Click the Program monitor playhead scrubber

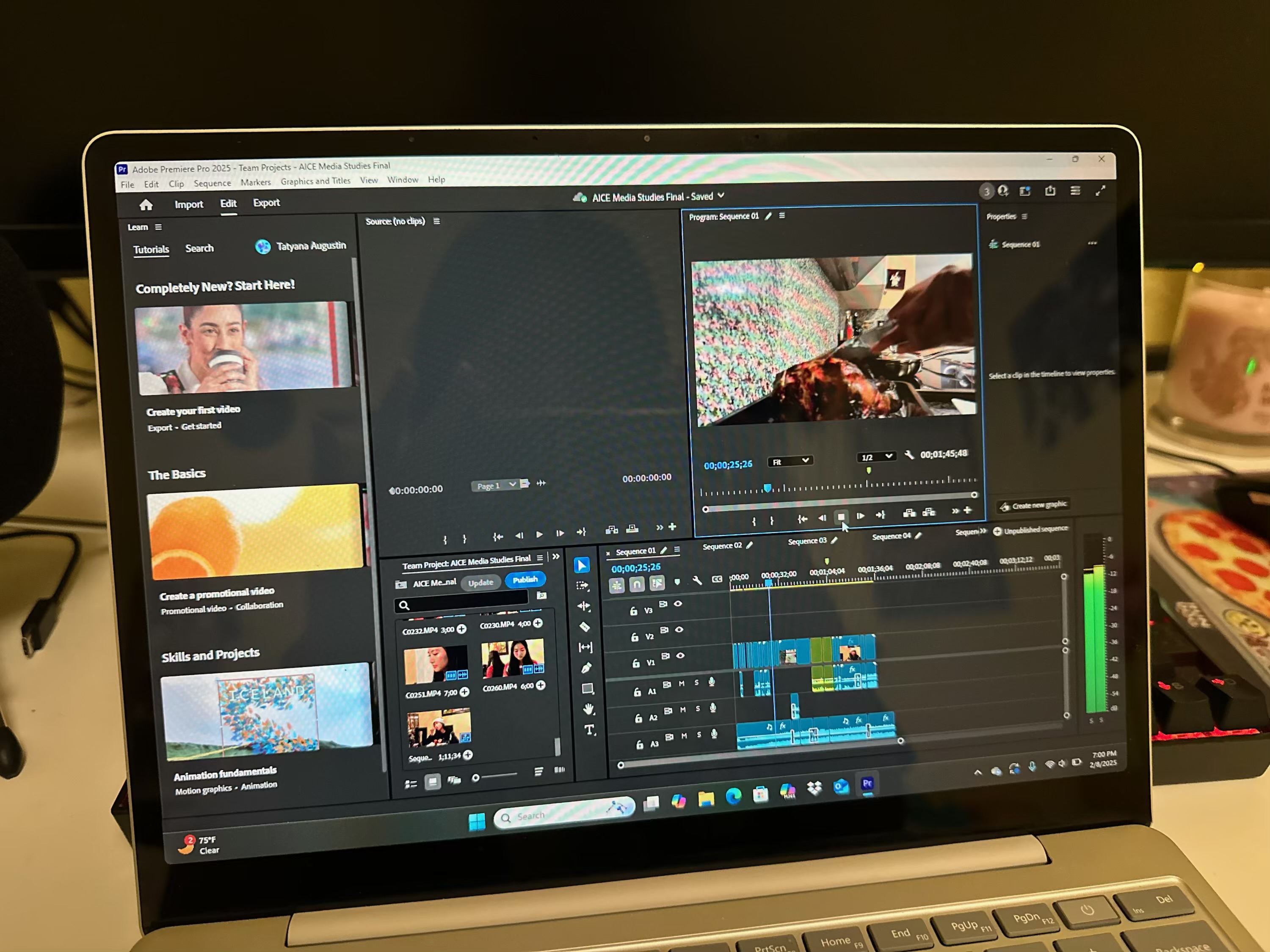767,488
